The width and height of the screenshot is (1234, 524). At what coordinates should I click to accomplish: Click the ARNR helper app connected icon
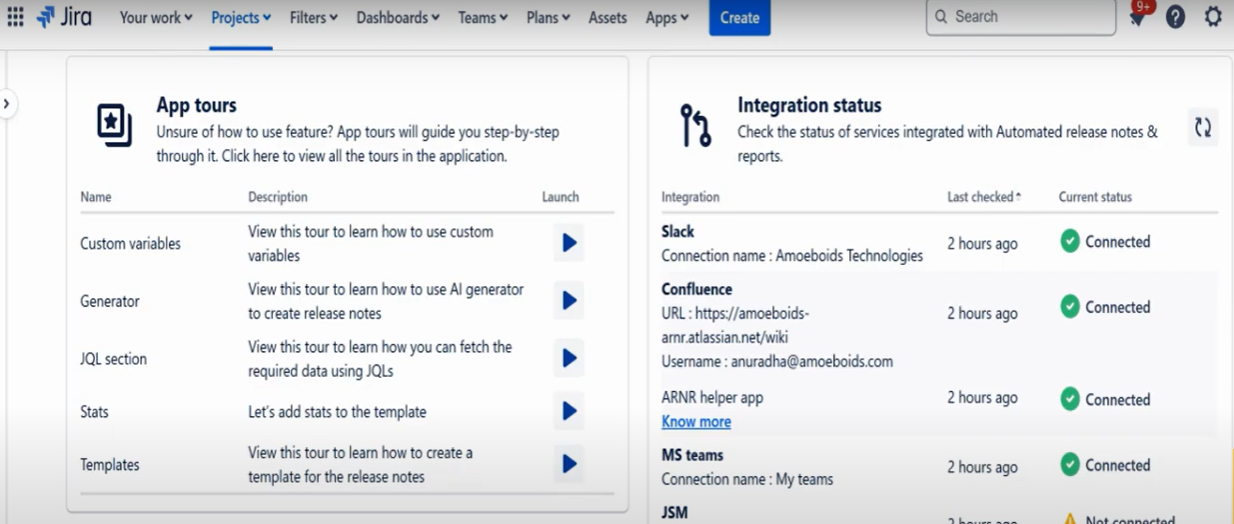click(x=1070, y=399)
